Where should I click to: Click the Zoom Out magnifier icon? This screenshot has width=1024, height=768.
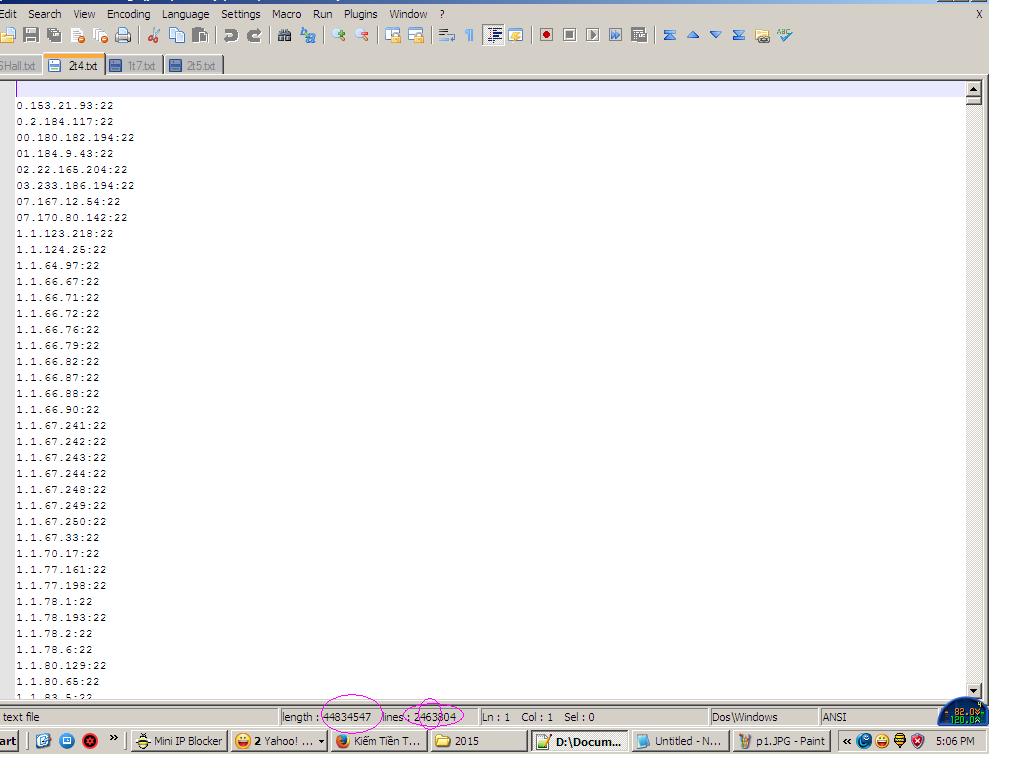pyautogui.click(x=362, y=35)
